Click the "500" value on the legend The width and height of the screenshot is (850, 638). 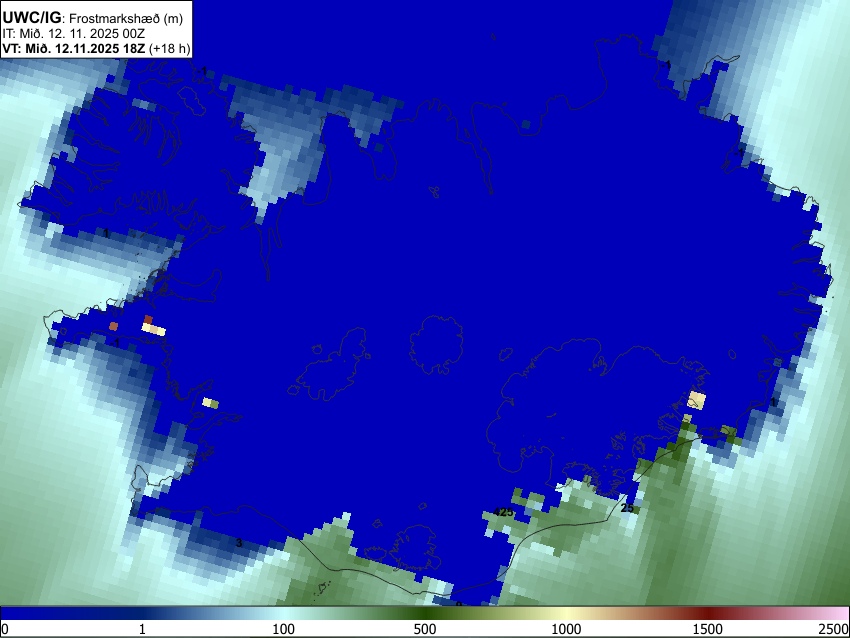tap(424, 629)
